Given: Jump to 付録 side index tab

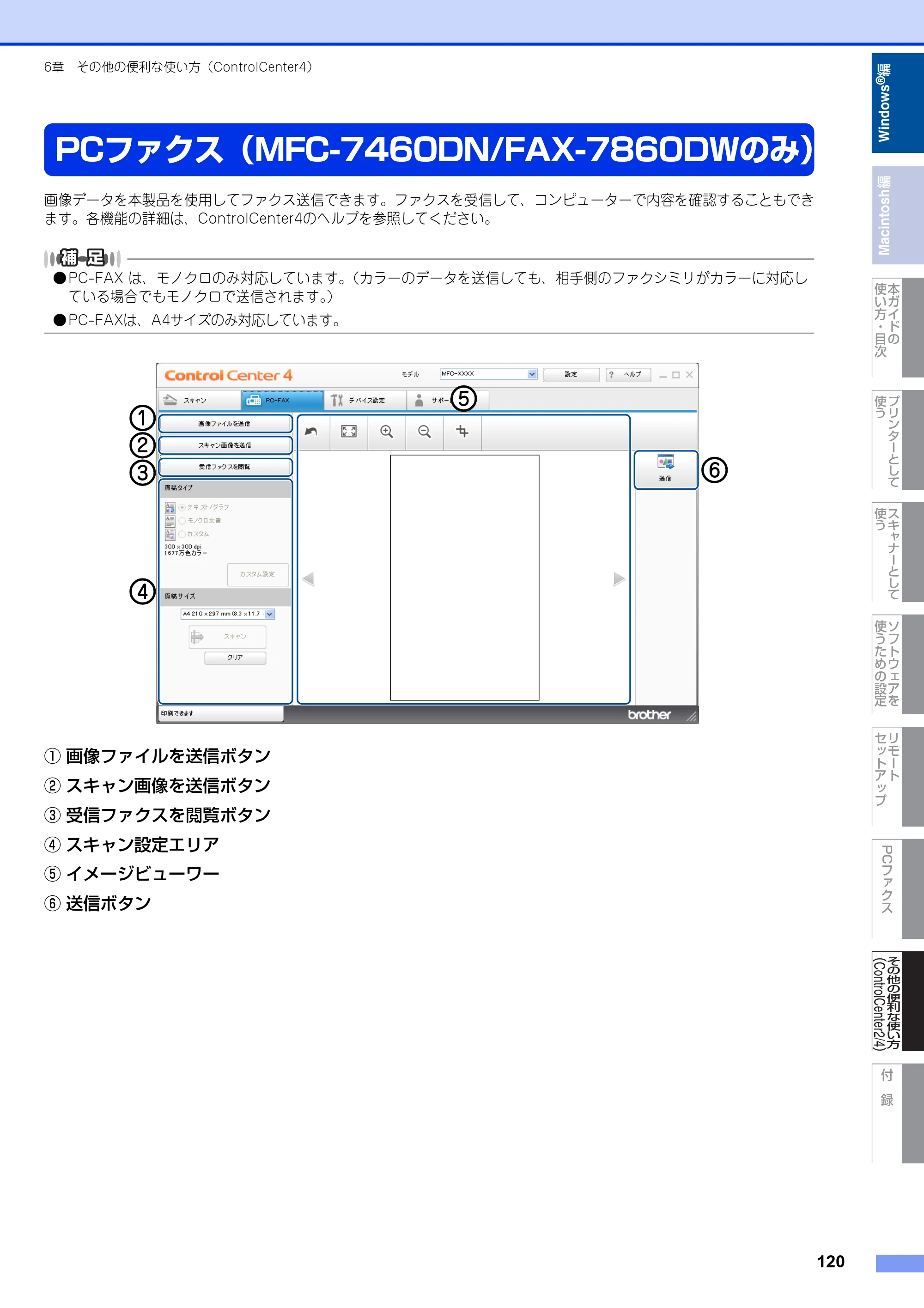Looking at the screenshot, I should click(x=897, y=1113).
